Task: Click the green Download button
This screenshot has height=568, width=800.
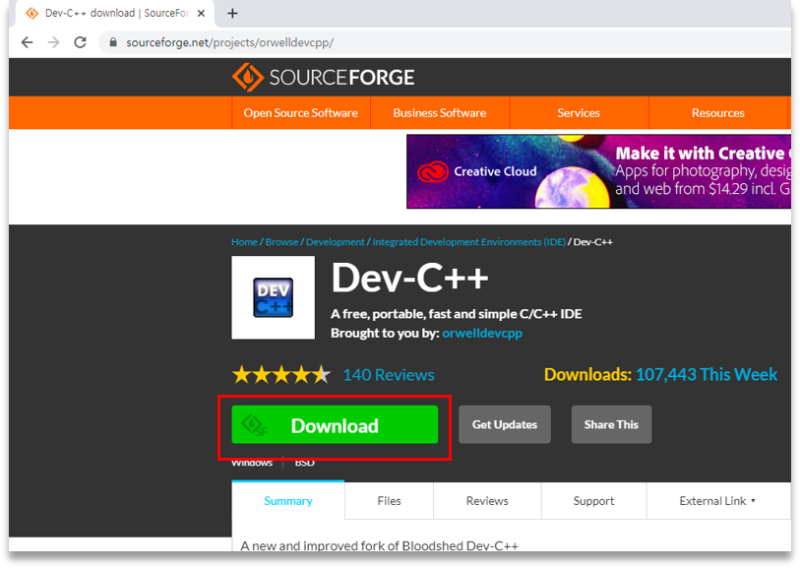Action: click(x=335, y=425)
